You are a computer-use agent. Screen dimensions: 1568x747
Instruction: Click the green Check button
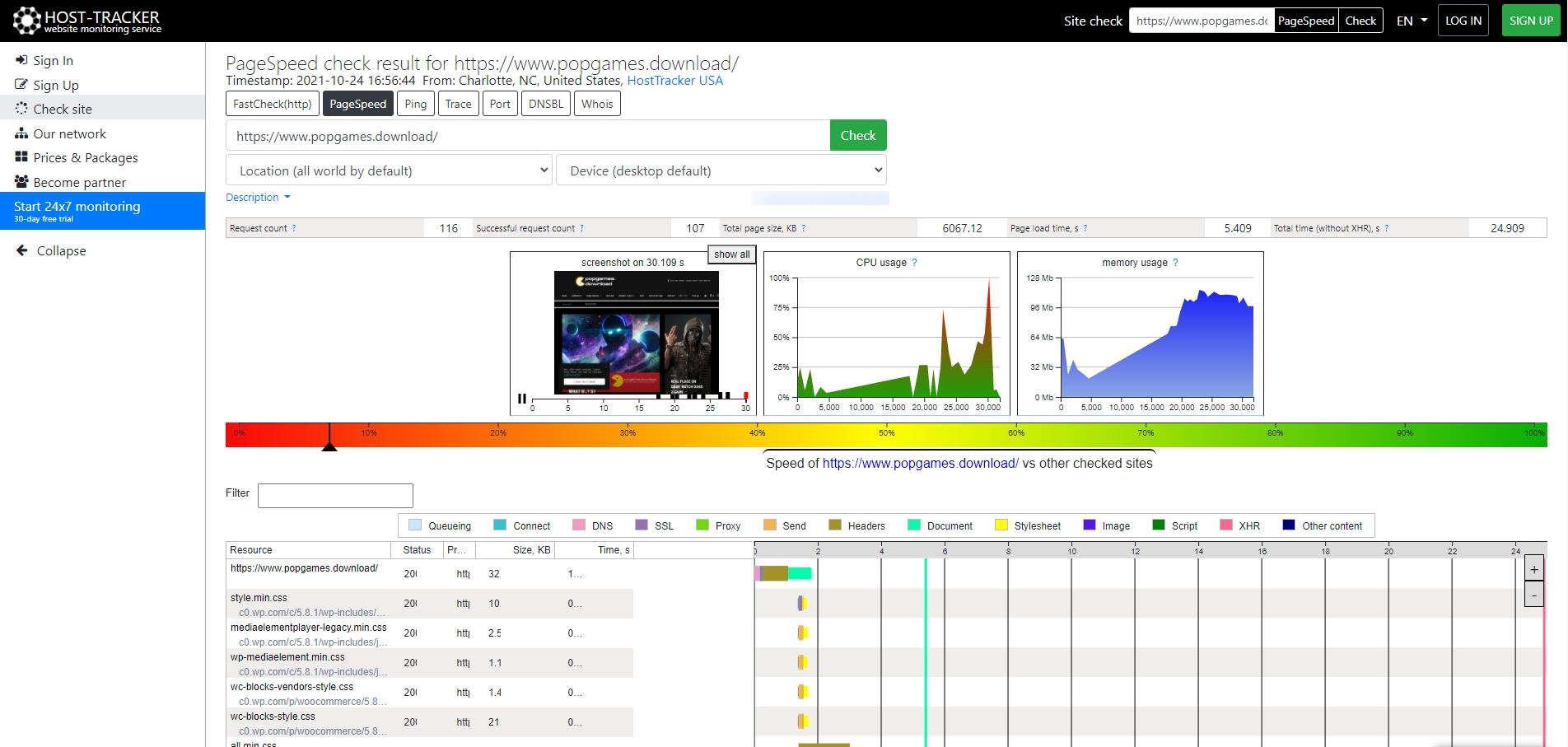(858, 136)
